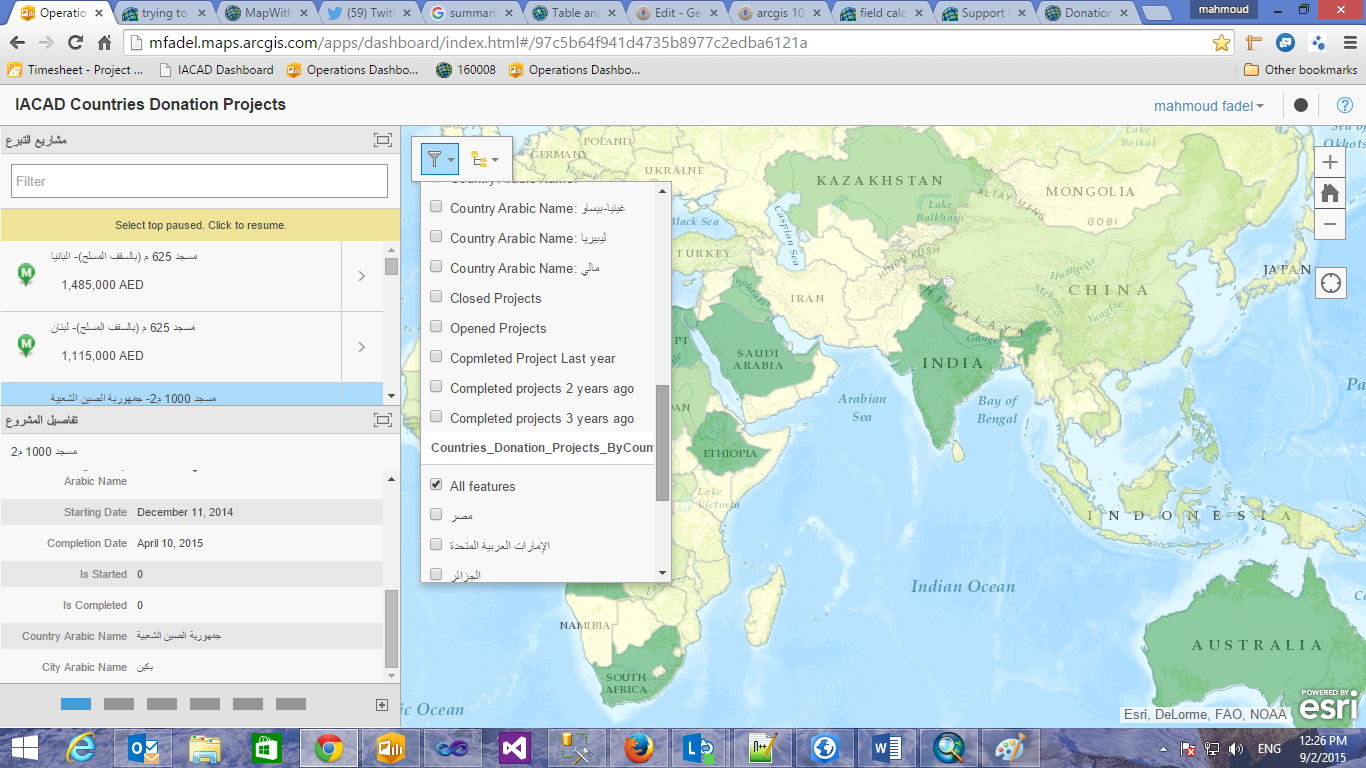Return map to home extent
The image size is (1366, 768).
1330,194
